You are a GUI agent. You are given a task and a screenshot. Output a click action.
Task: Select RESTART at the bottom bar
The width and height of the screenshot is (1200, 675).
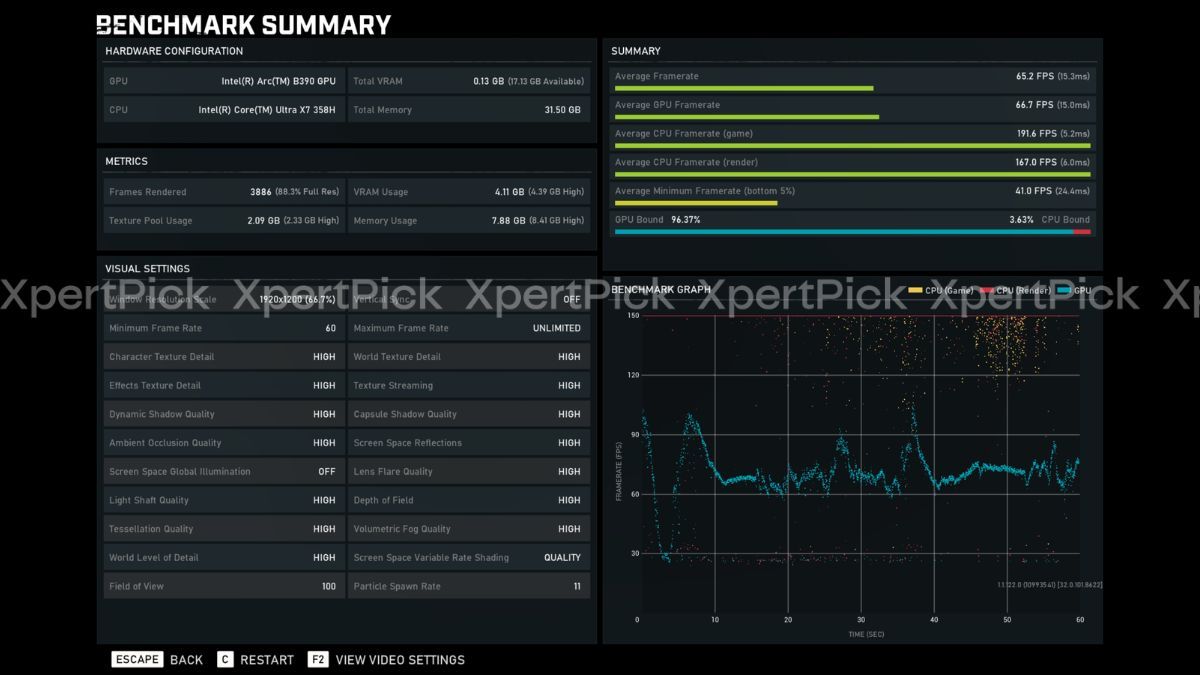267,660
